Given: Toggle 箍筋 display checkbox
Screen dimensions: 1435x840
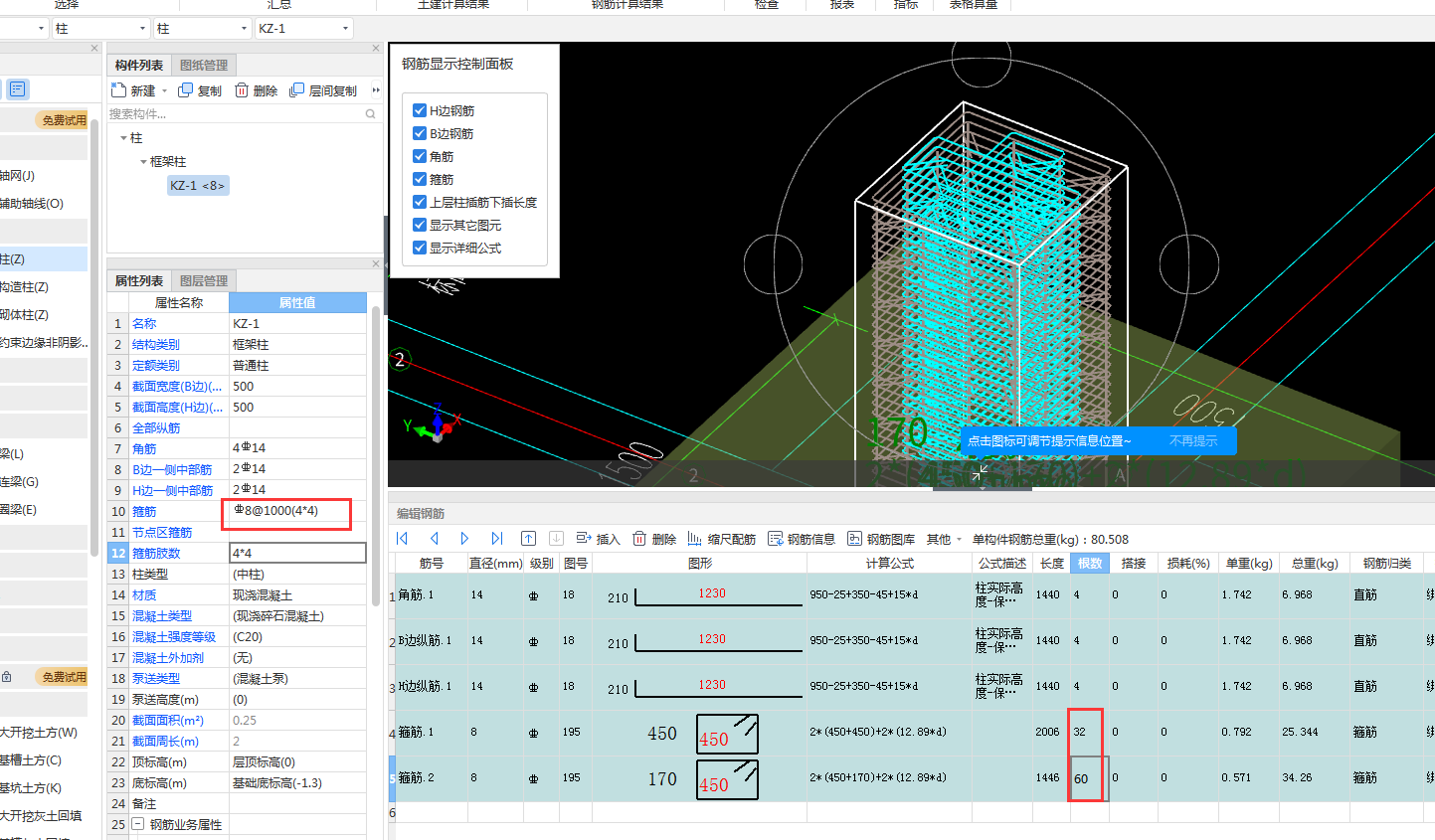Looking at the screenshot, I should pos(420,179).
